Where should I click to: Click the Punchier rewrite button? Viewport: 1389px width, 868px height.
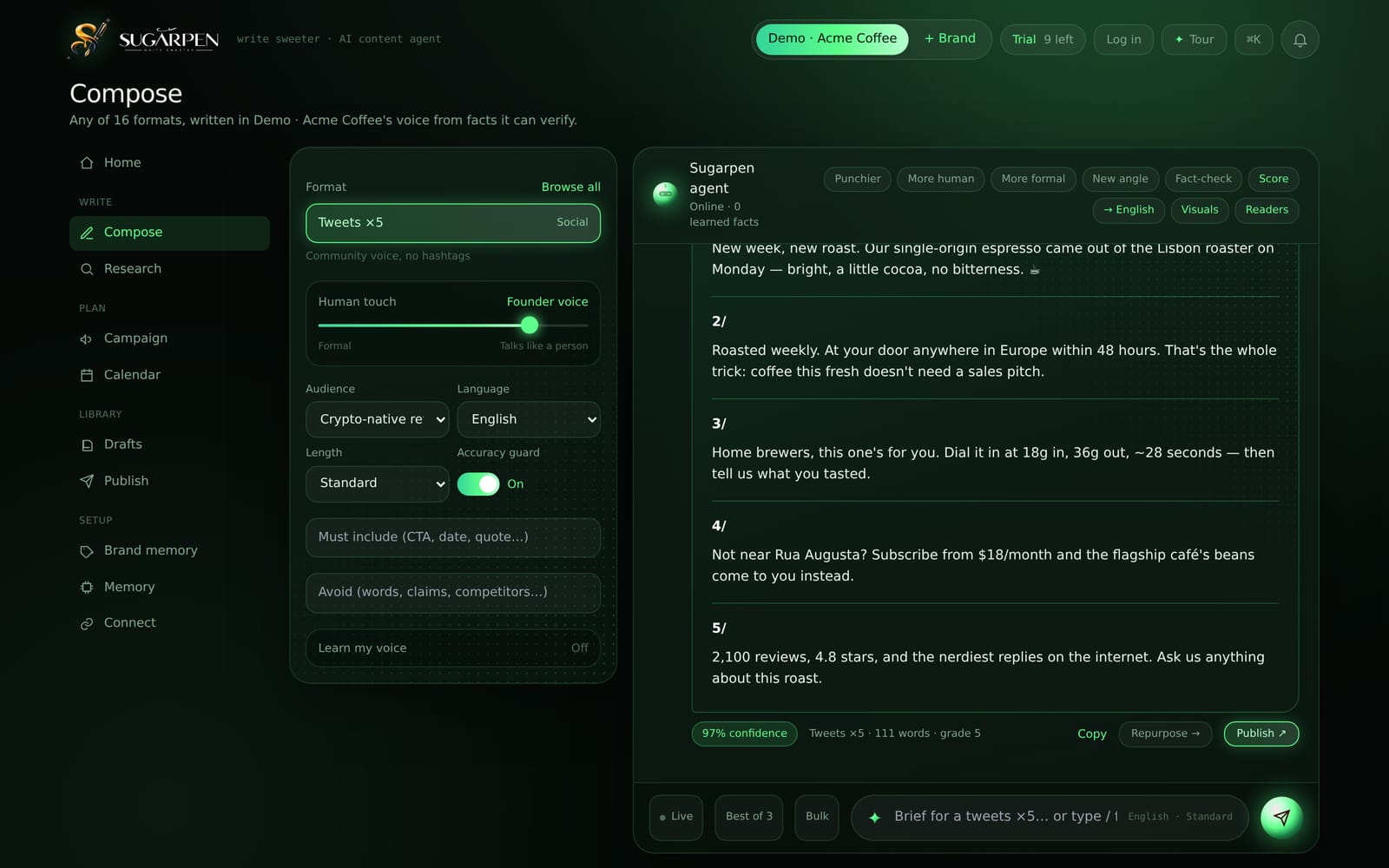(x=858, y=179)
